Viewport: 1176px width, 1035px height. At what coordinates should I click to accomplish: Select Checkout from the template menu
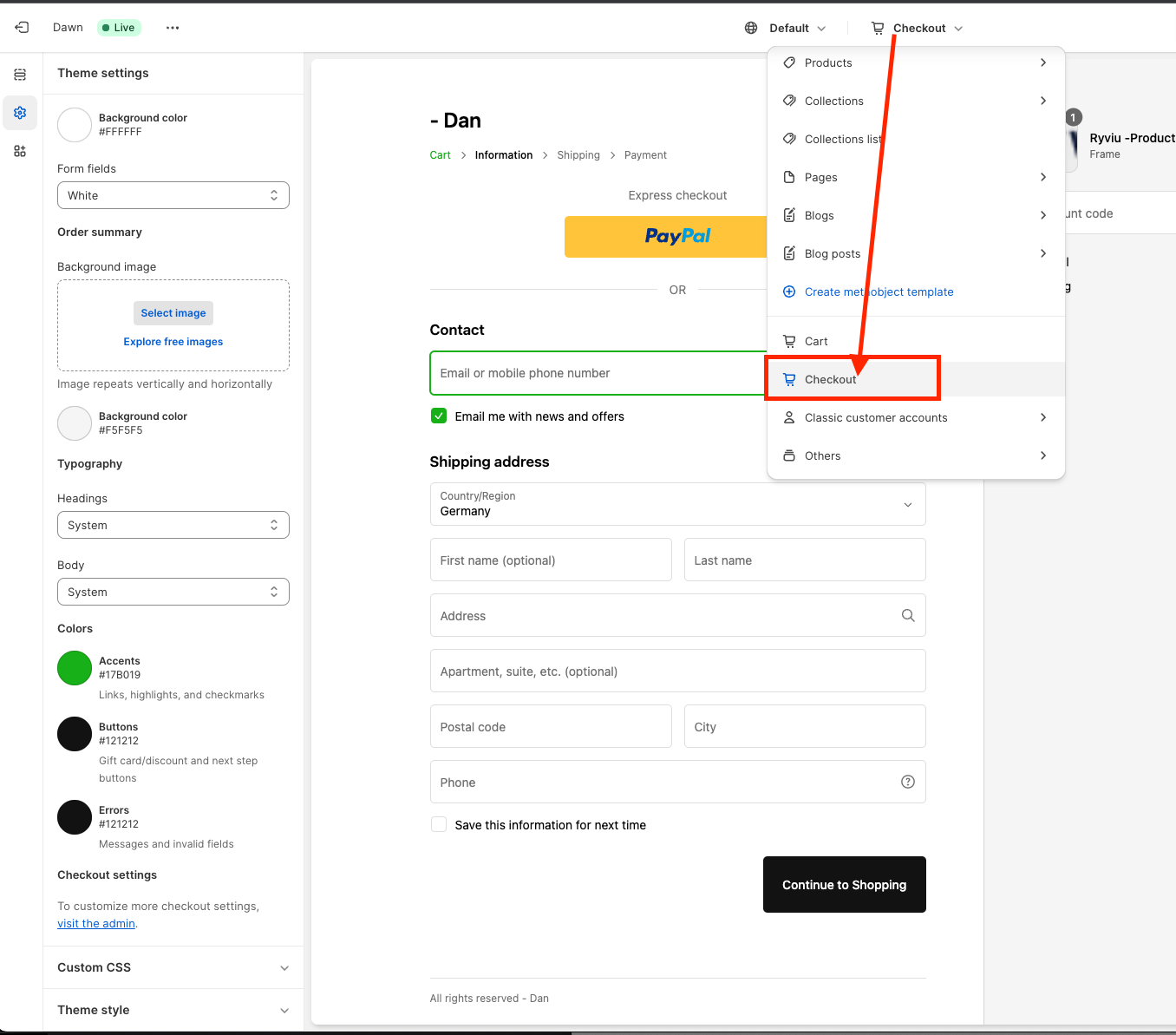[916, 379]
